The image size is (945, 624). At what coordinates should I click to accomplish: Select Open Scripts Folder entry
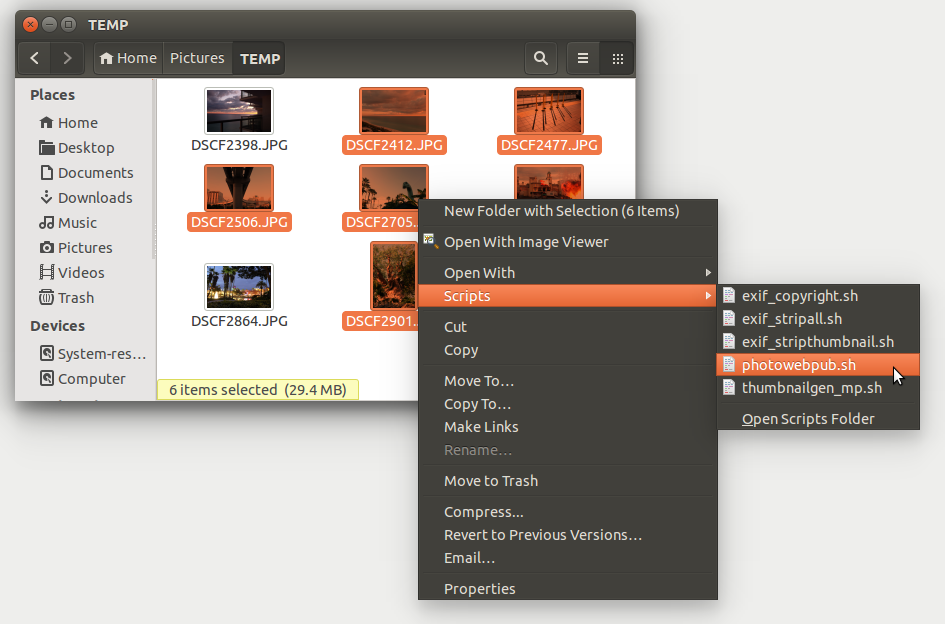point(808,419)
